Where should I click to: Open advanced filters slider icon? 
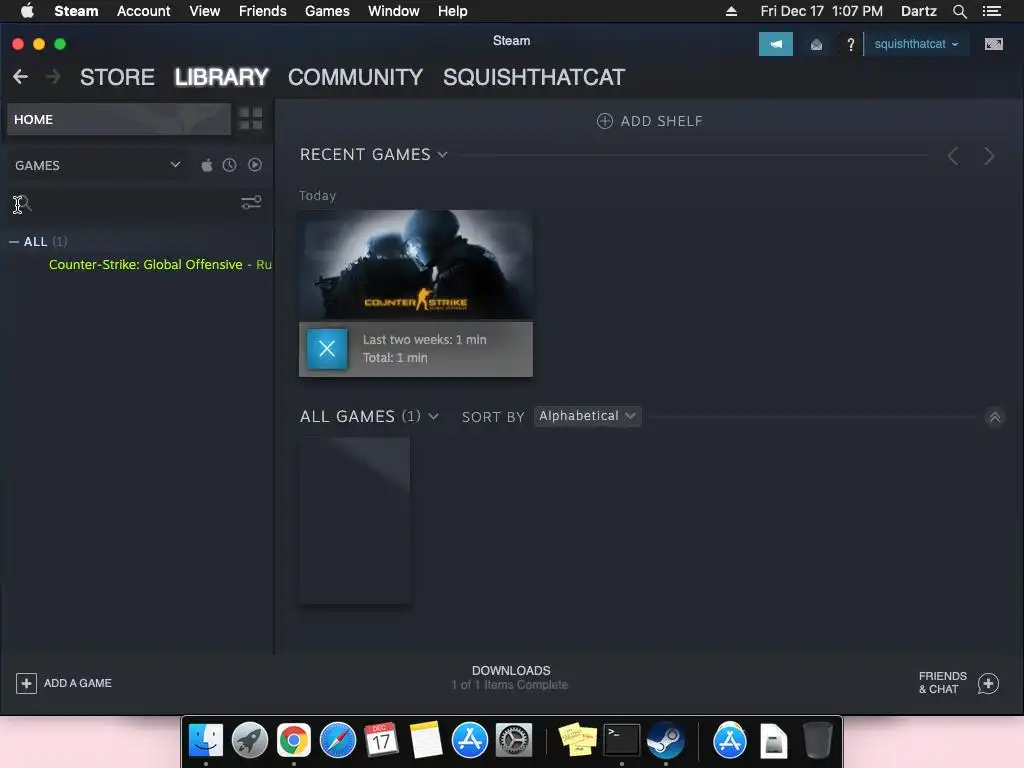point(251,202)
